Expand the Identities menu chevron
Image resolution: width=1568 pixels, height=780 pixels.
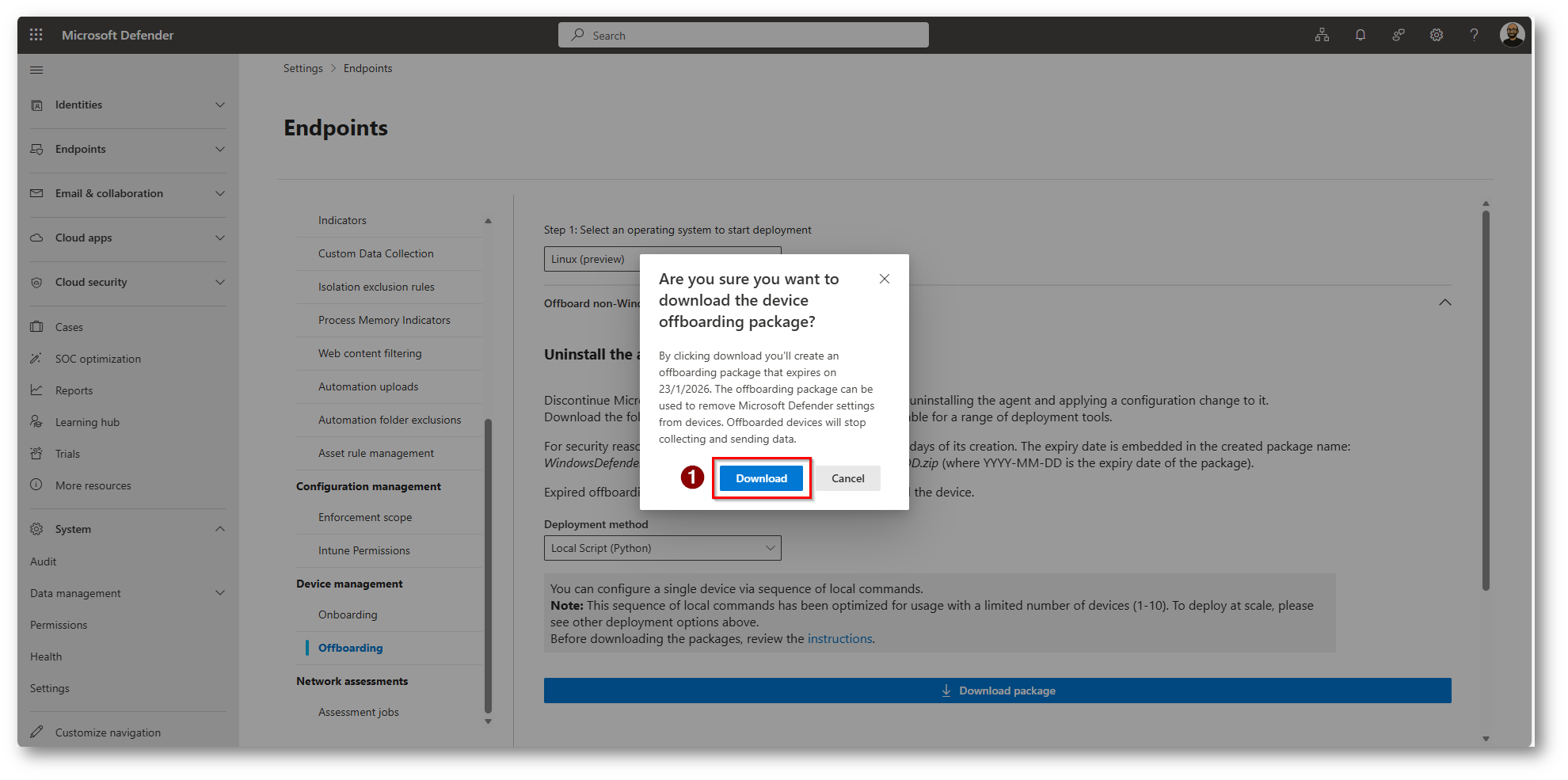point(220,105)
